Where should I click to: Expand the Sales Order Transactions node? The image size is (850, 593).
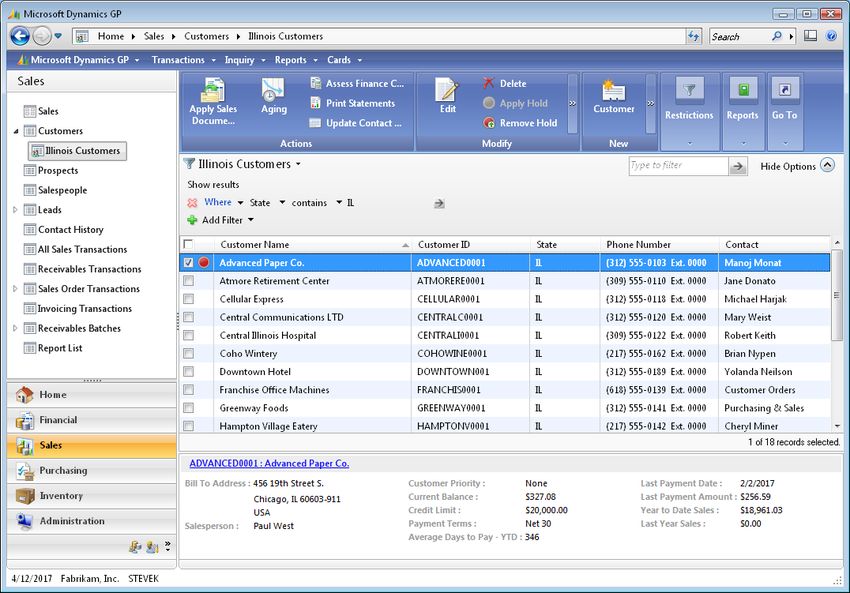[15, 289]
